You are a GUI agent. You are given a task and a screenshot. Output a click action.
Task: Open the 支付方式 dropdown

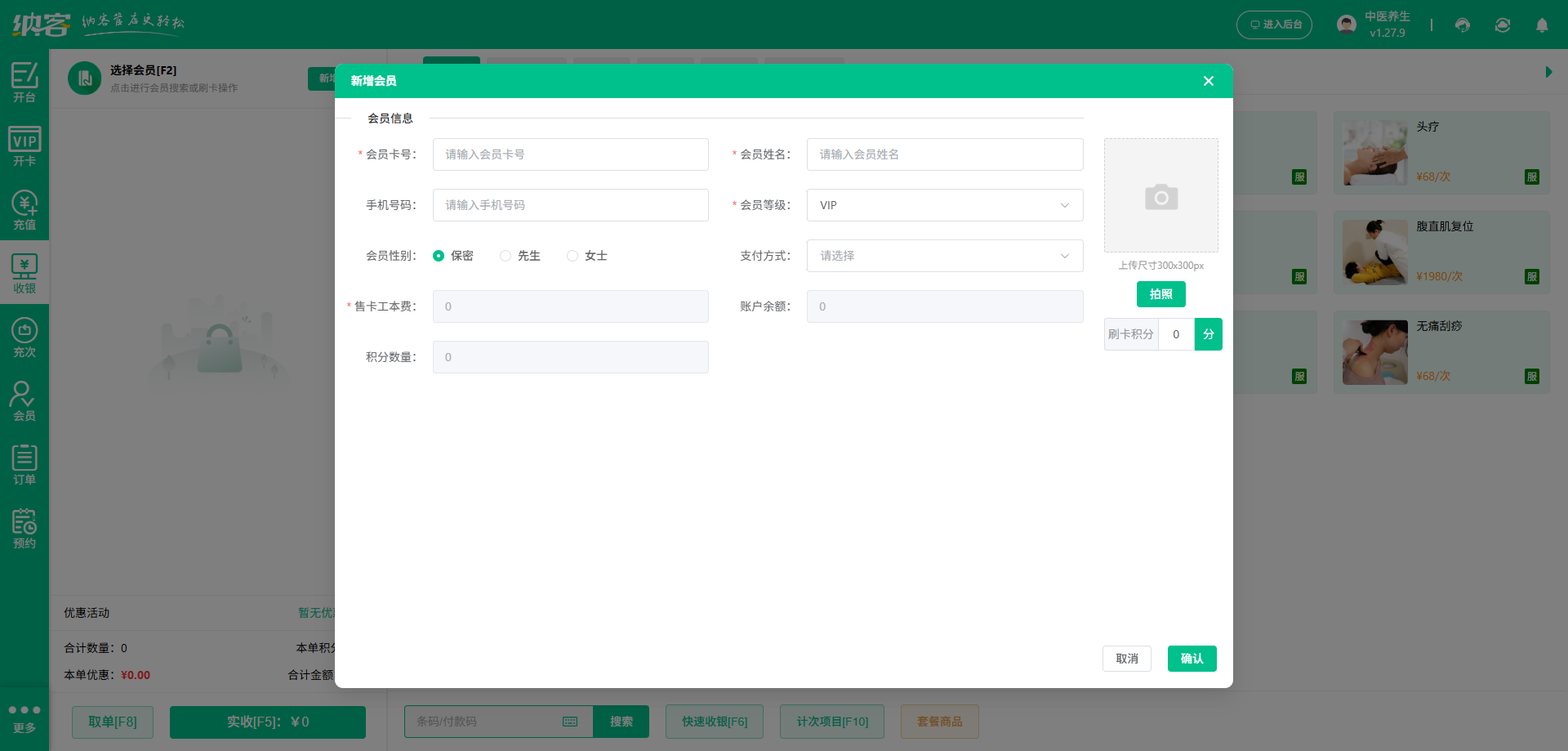[944, 256]
